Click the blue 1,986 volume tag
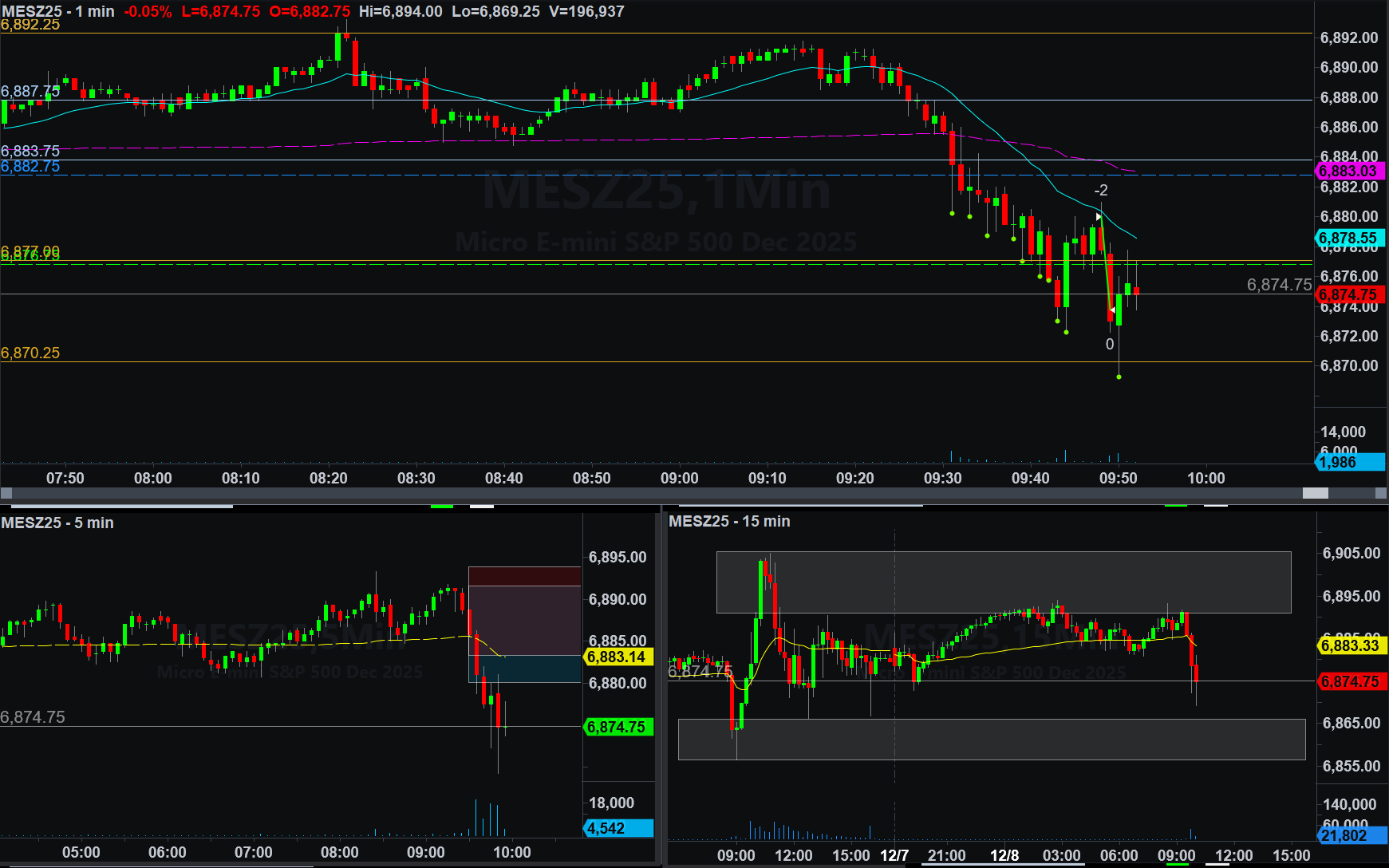Image resolution: width=1389 pixels, height=868 pixels. [x=1348, y=462]
